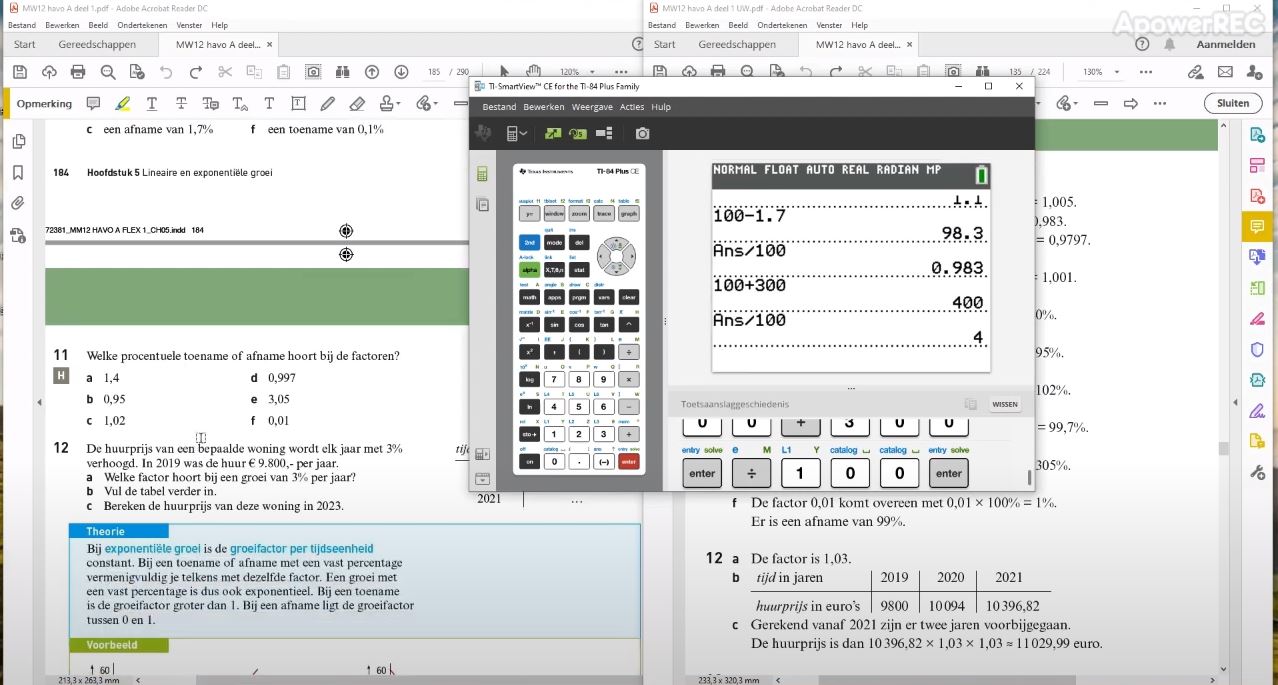Click the number 7 key on calculator
This screenshot has height=685, width=1278.
[554, 379]
